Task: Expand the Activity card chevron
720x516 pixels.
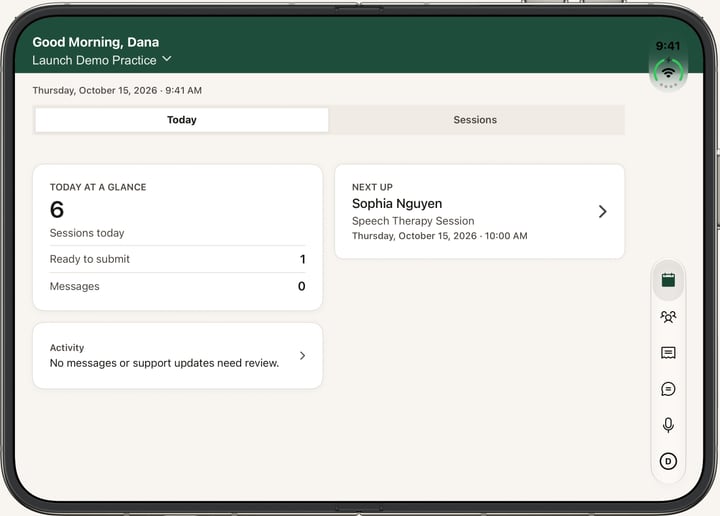Action: coord(302,356)
